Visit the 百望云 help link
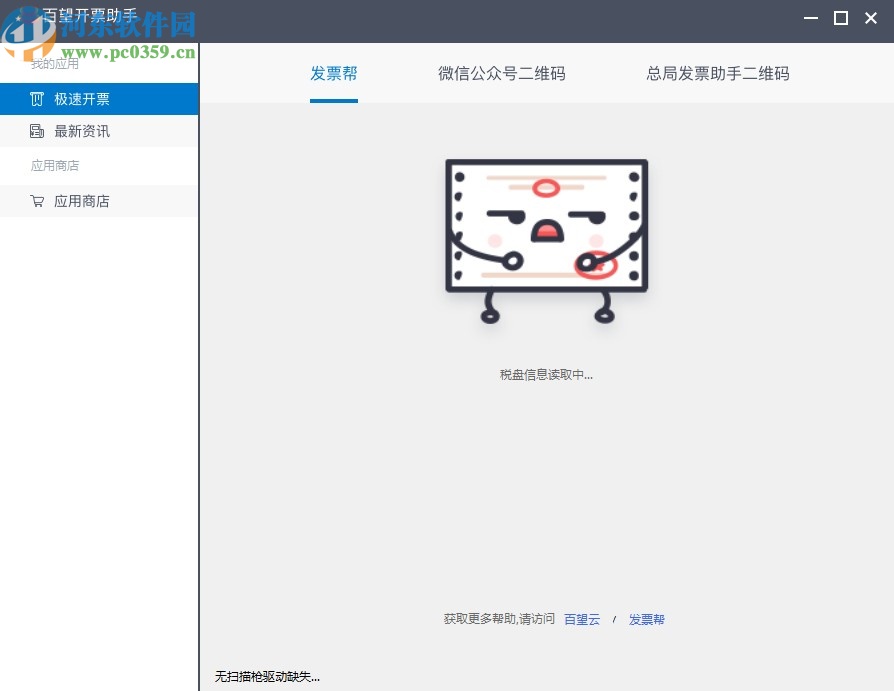Image resolution: width=894 pixels, height=691 pixels. 582,620
